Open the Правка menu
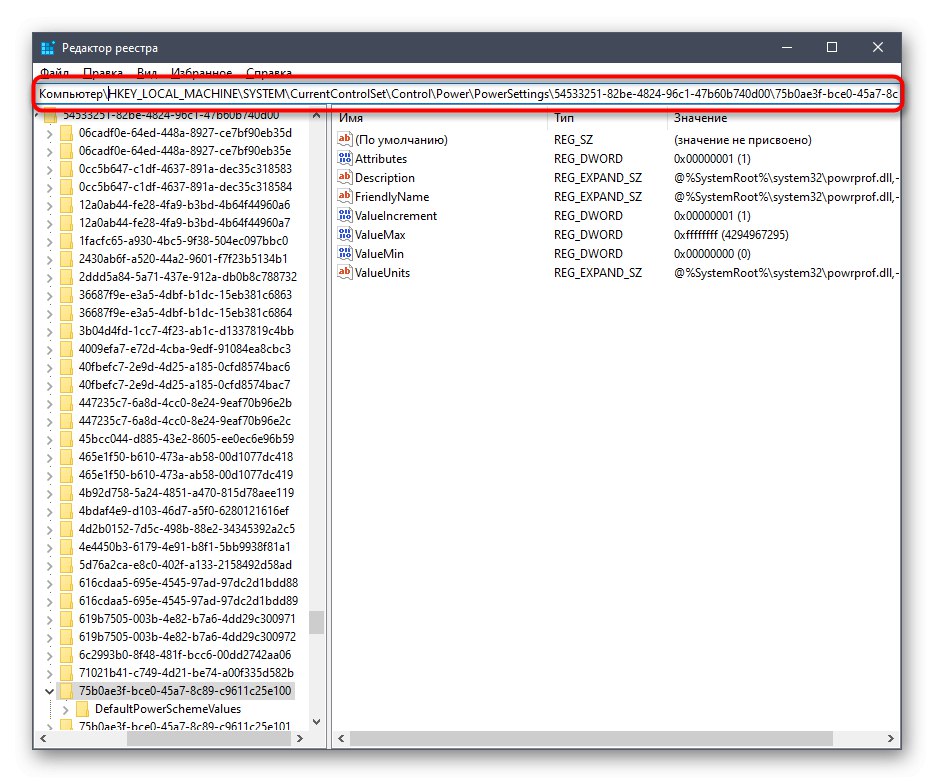The width and height of the screenshot is (934, 782). (102, 73)
